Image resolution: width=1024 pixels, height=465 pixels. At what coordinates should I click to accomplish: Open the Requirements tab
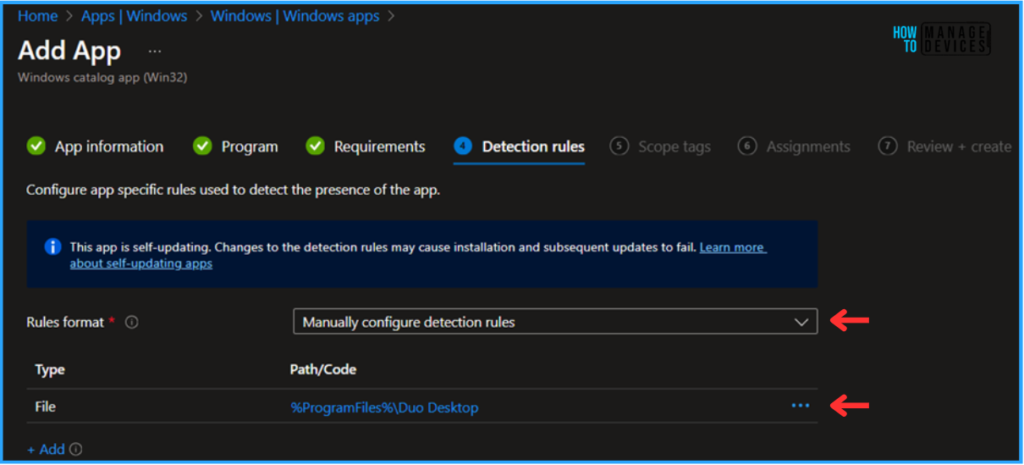(366, 147)
